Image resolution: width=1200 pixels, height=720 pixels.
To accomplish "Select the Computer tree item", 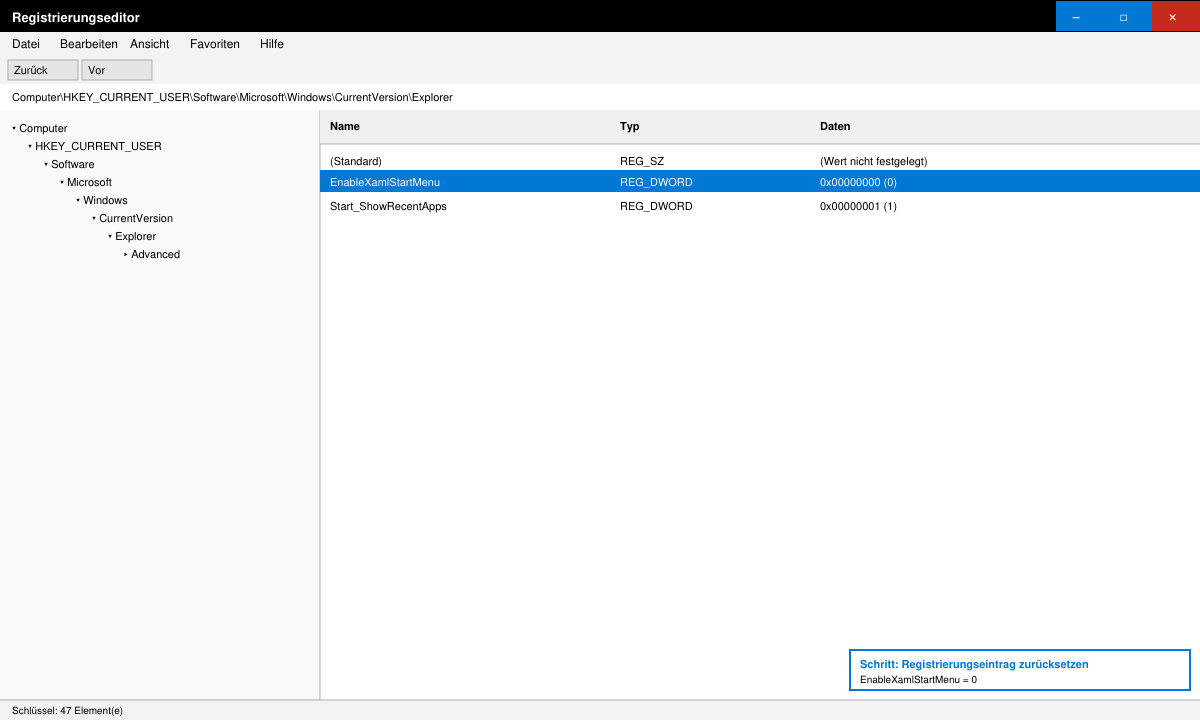I will [x=43, y=128].
